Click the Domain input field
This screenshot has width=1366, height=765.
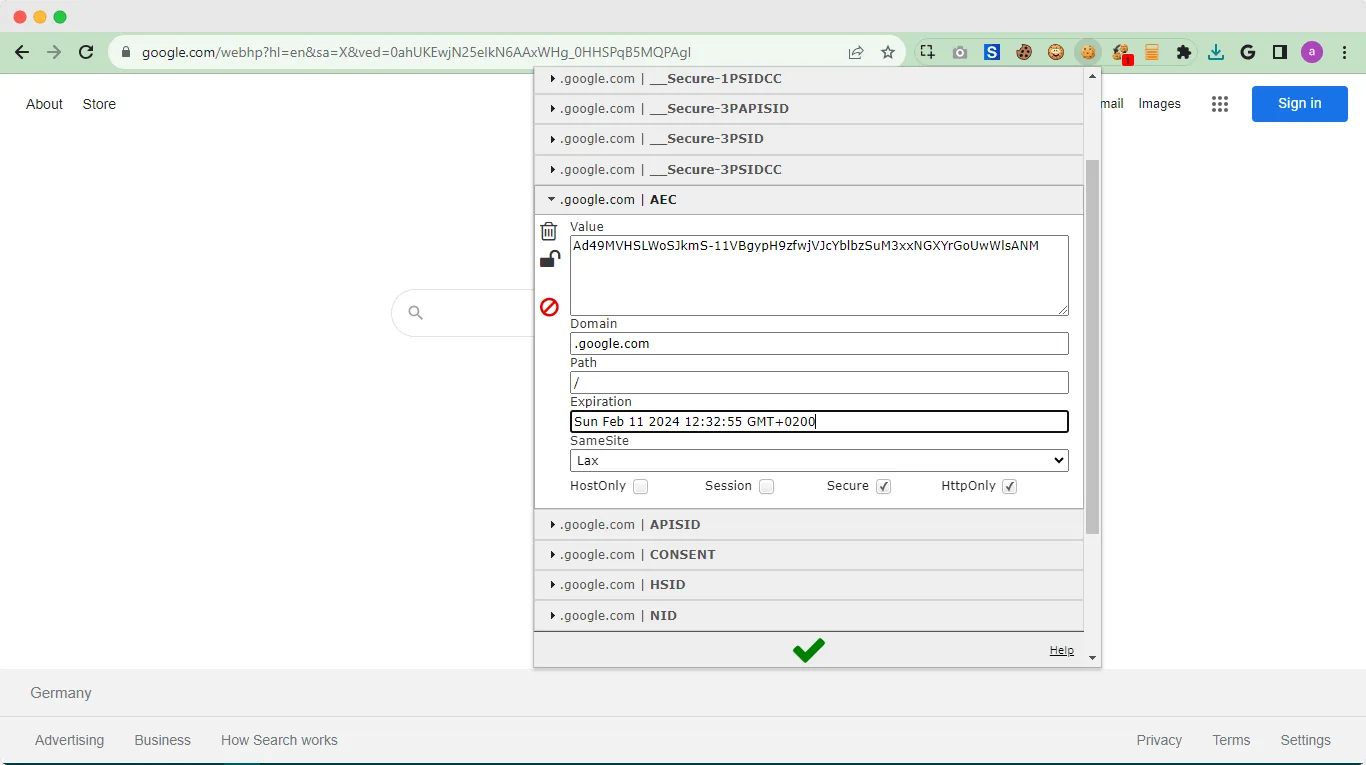819,344
